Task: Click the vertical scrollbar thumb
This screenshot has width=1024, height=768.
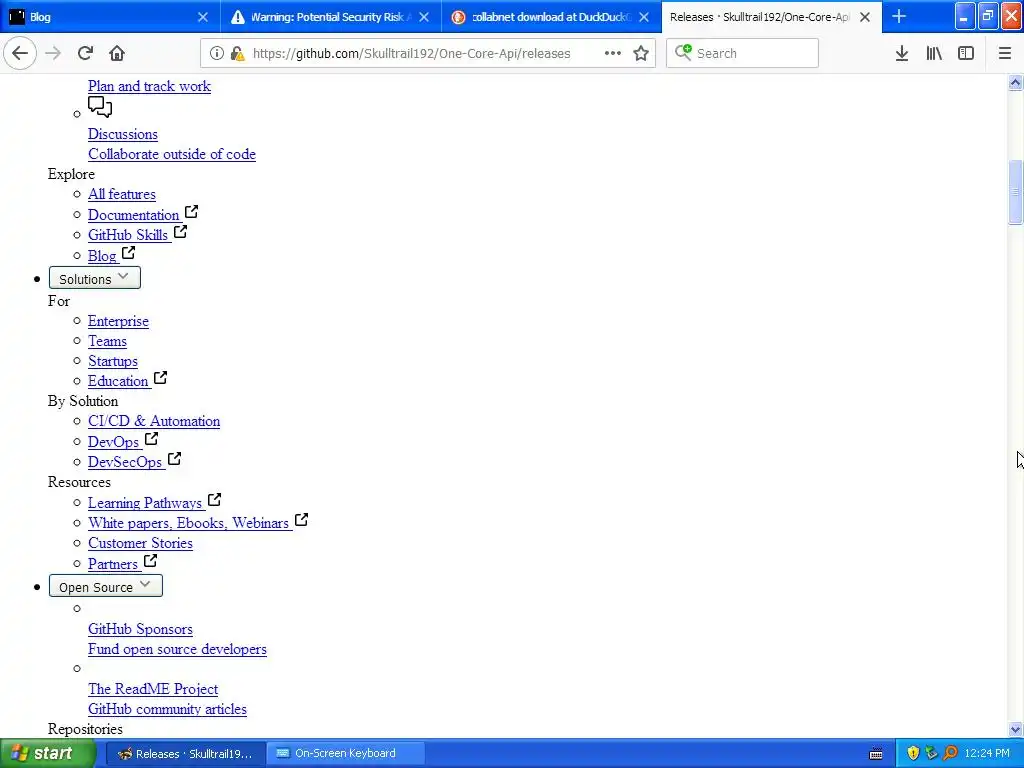Action: [1015, 192]
